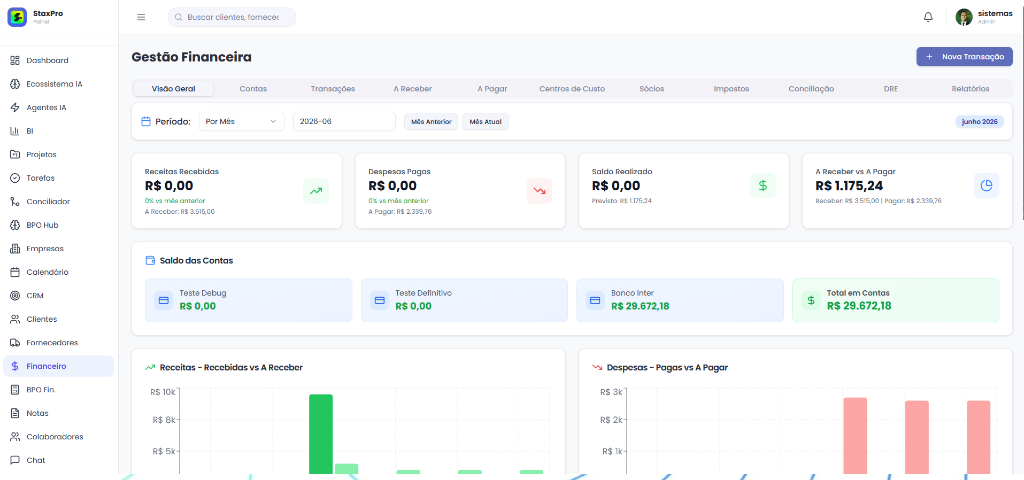Click the tallest green Receitas bar

(x=321, y=434)
